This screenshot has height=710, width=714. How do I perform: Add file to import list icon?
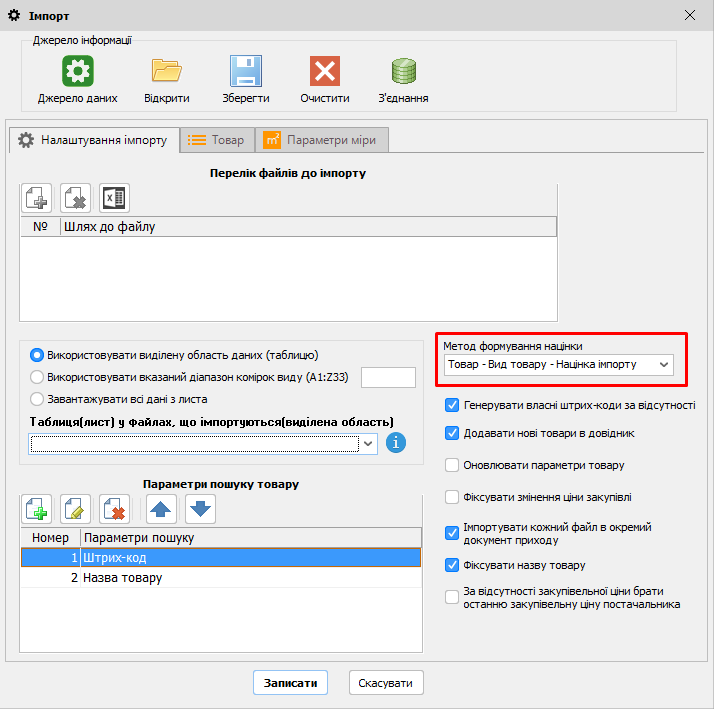[x=38, y=197]
